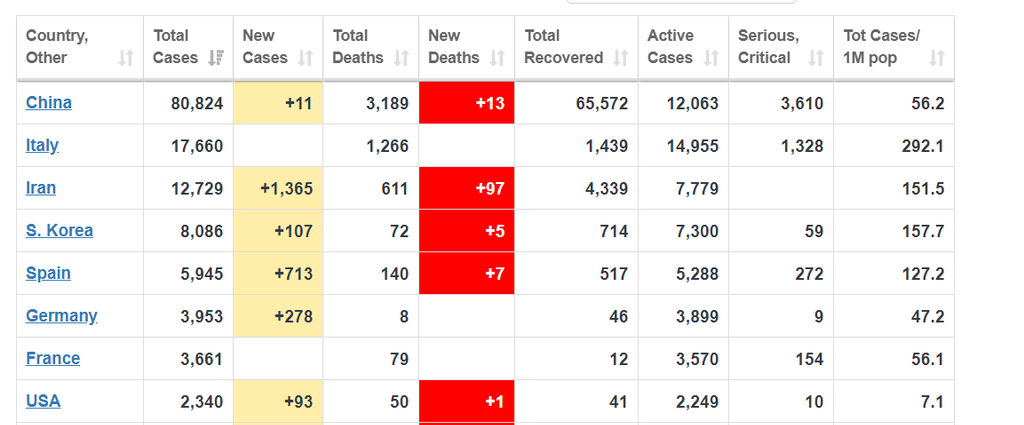The height and width of the screenshot is (425, 1024).
Task: Click Iran total deaths 611
Action: click(x=394, y=189)
